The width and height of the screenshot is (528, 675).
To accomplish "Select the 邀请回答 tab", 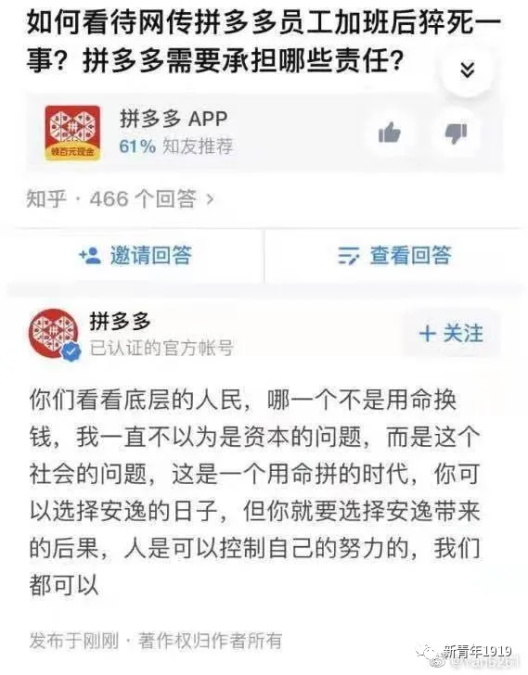I will (135, 256).
